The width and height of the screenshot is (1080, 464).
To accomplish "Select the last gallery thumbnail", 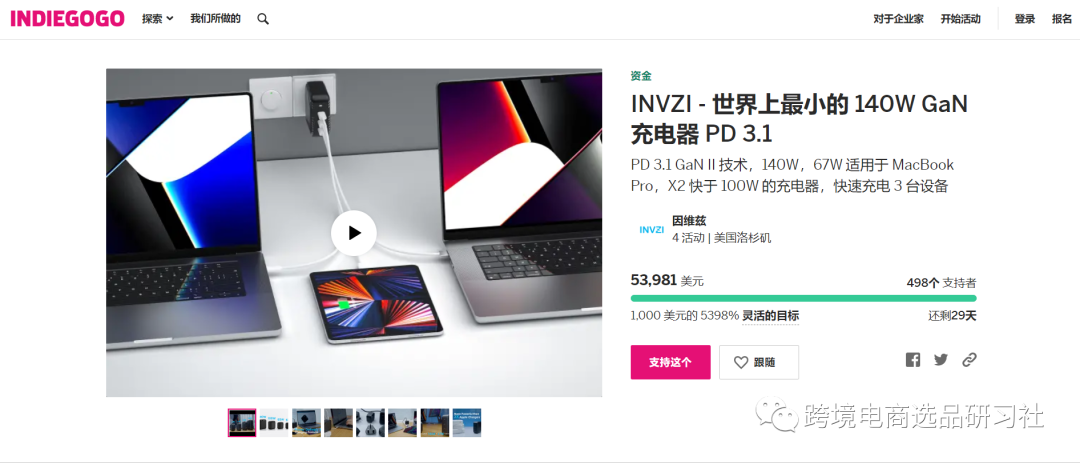I will tap(466, 423).
